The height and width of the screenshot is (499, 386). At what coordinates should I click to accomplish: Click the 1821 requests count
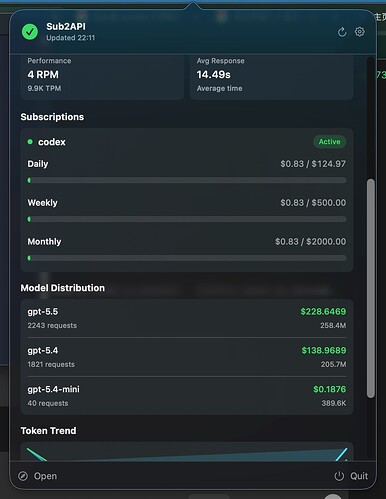pyautogui.click(x=51, y=364)
